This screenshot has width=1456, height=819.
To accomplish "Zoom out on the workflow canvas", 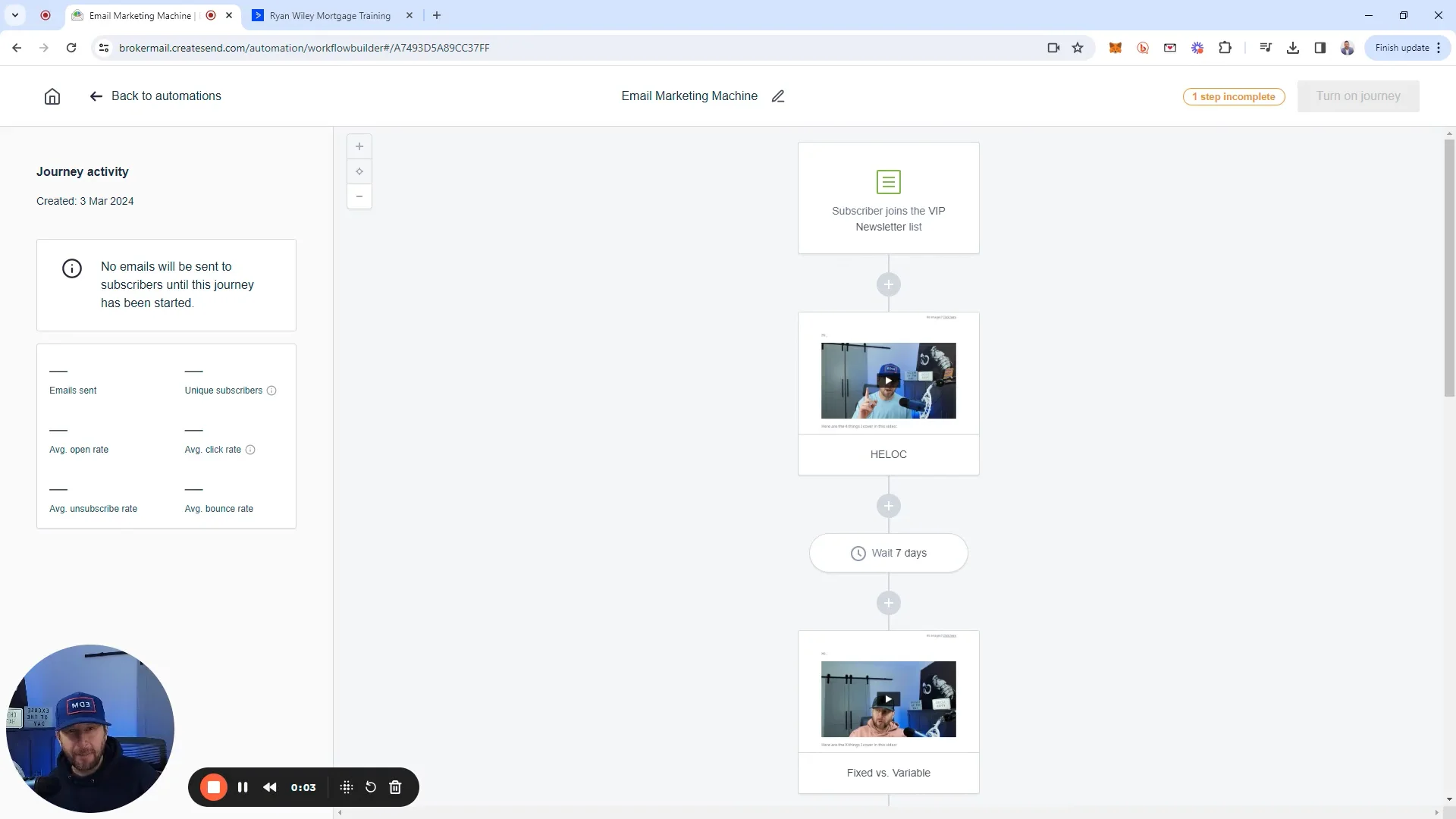I will pos(359,196).
